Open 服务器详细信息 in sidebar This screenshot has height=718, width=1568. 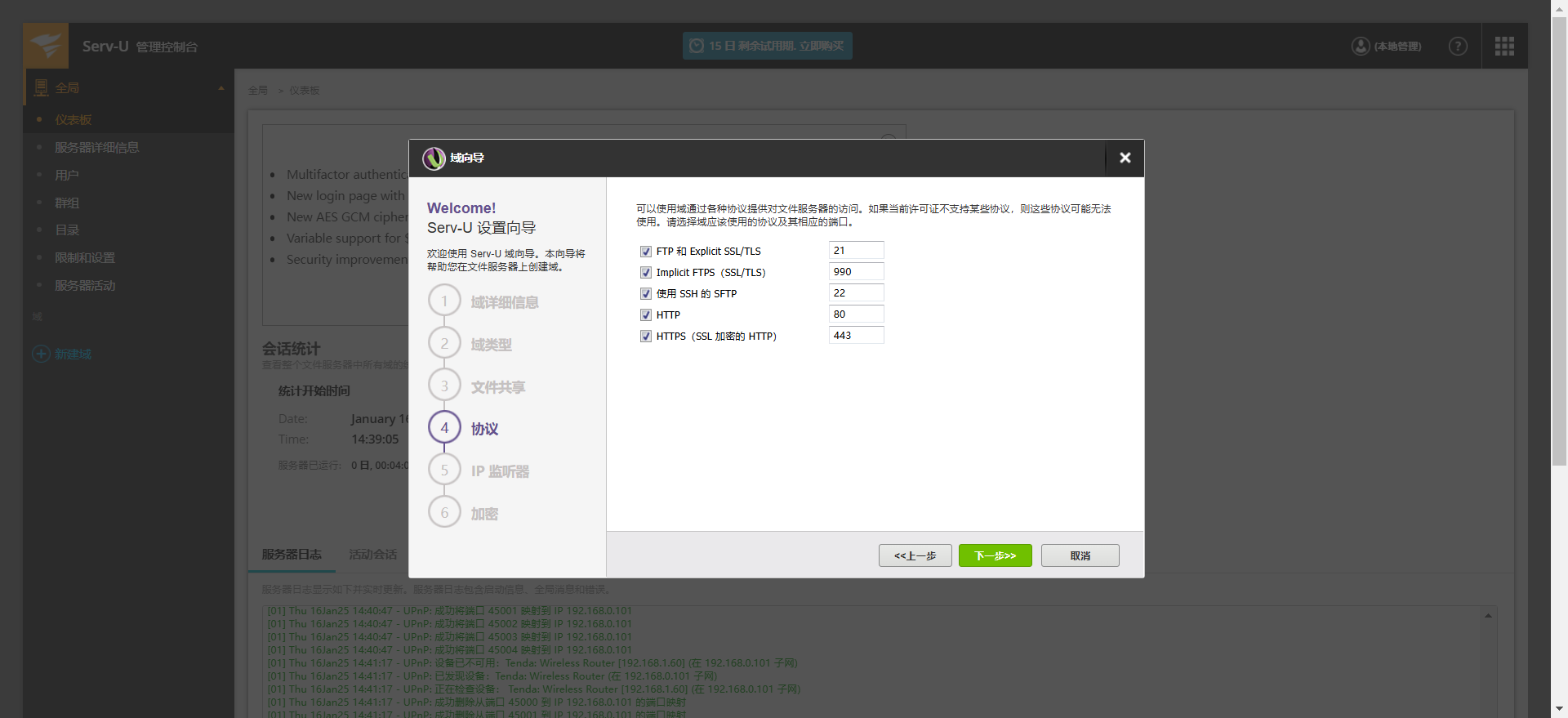click(x=96, y=148)
